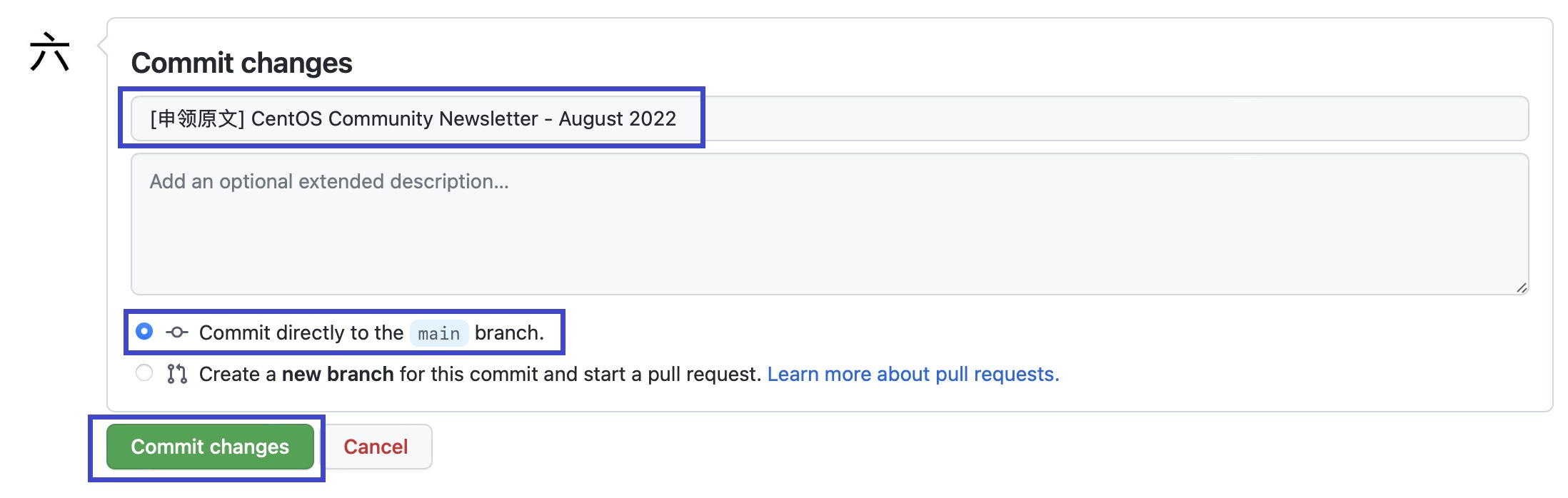
Task: Click the "branch." word after main badge
Action: pos(509,332)
